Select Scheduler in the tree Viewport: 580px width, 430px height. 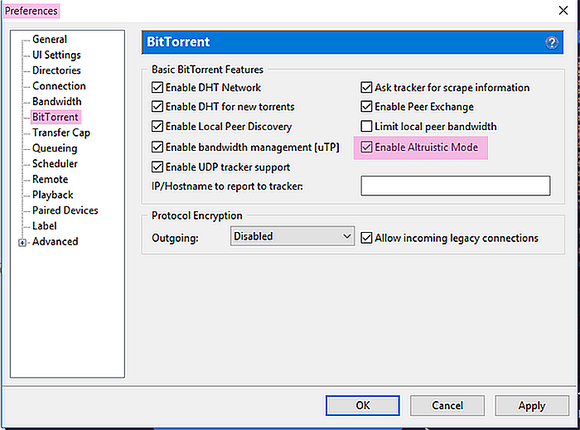coord(55,164)
